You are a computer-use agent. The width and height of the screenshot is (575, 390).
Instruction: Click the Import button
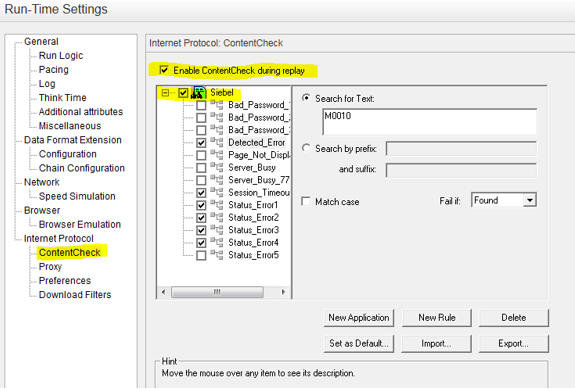[437, 343]
